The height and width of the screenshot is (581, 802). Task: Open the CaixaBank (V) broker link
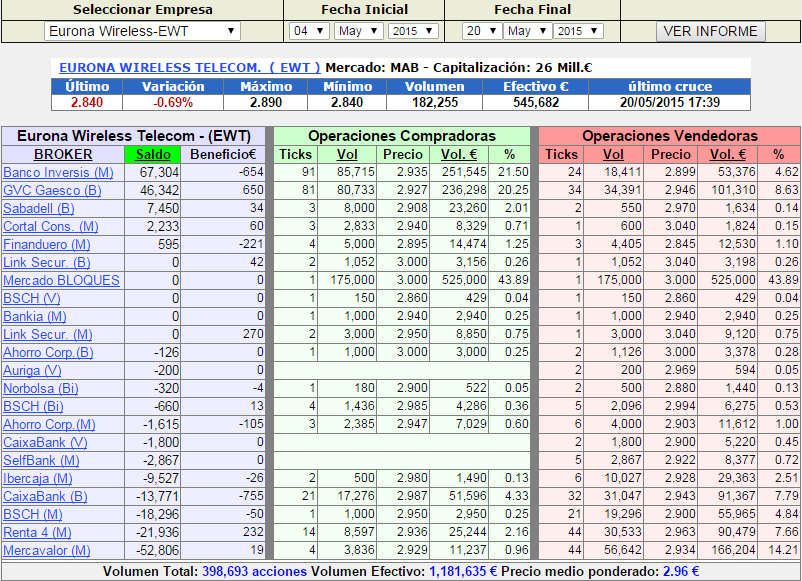click(45, 442)
